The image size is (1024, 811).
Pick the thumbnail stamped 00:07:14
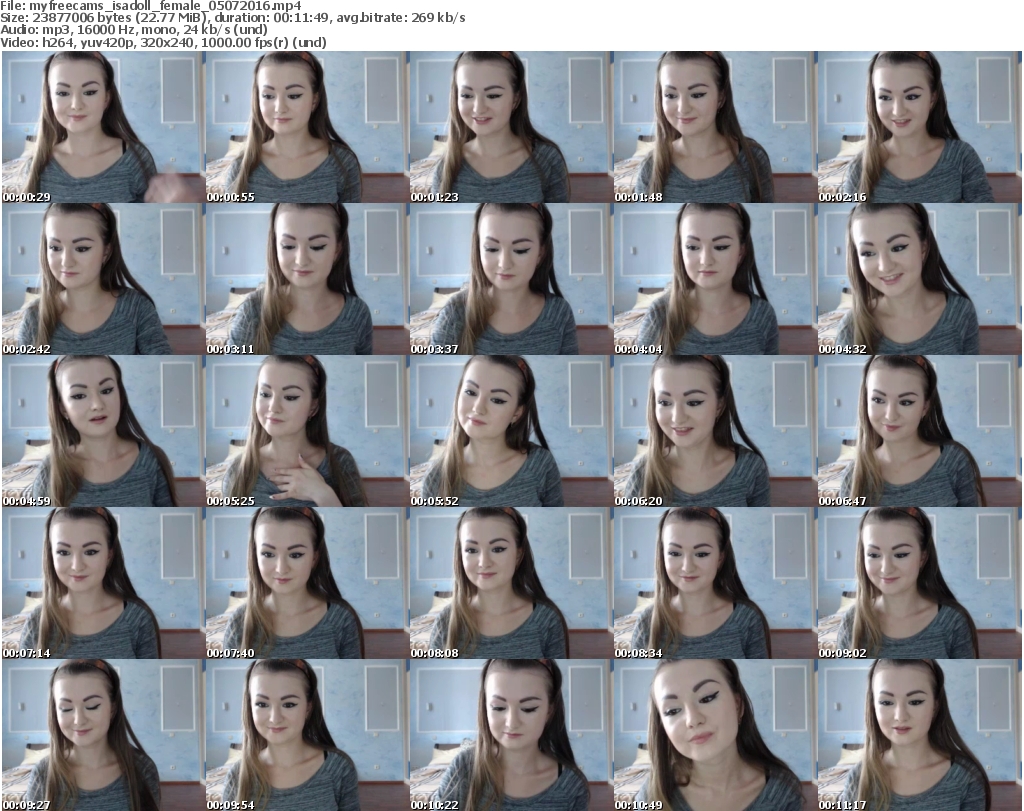[103, 583]
